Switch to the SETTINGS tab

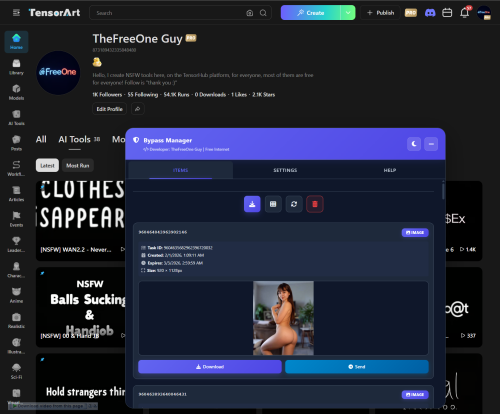pyautogui.click(x=285, y=170)
